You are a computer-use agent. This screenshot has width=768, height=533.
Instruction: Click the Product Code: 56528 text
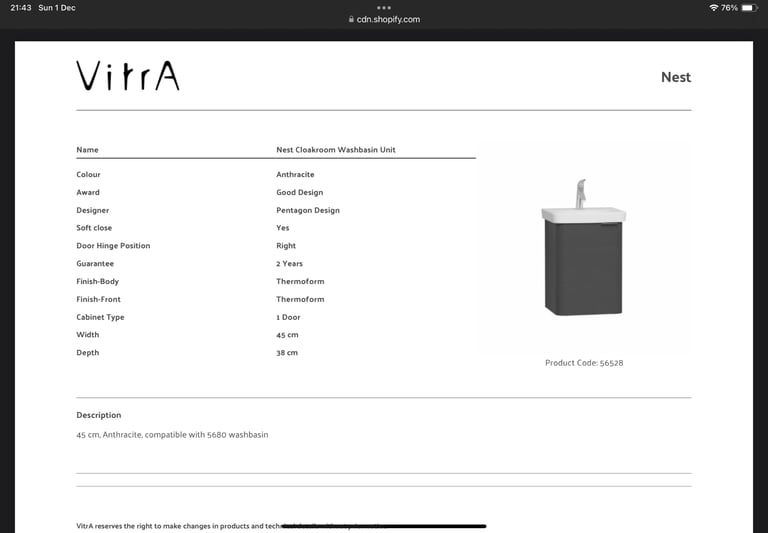(x=584, y=363)
